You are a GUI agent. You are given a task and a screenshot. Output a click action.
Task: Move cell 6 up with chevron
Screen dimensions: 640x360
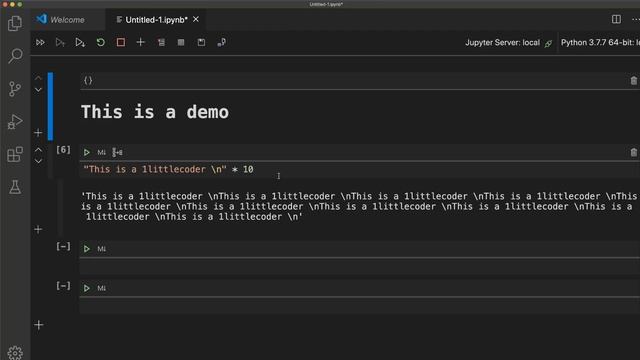(38, 150)
